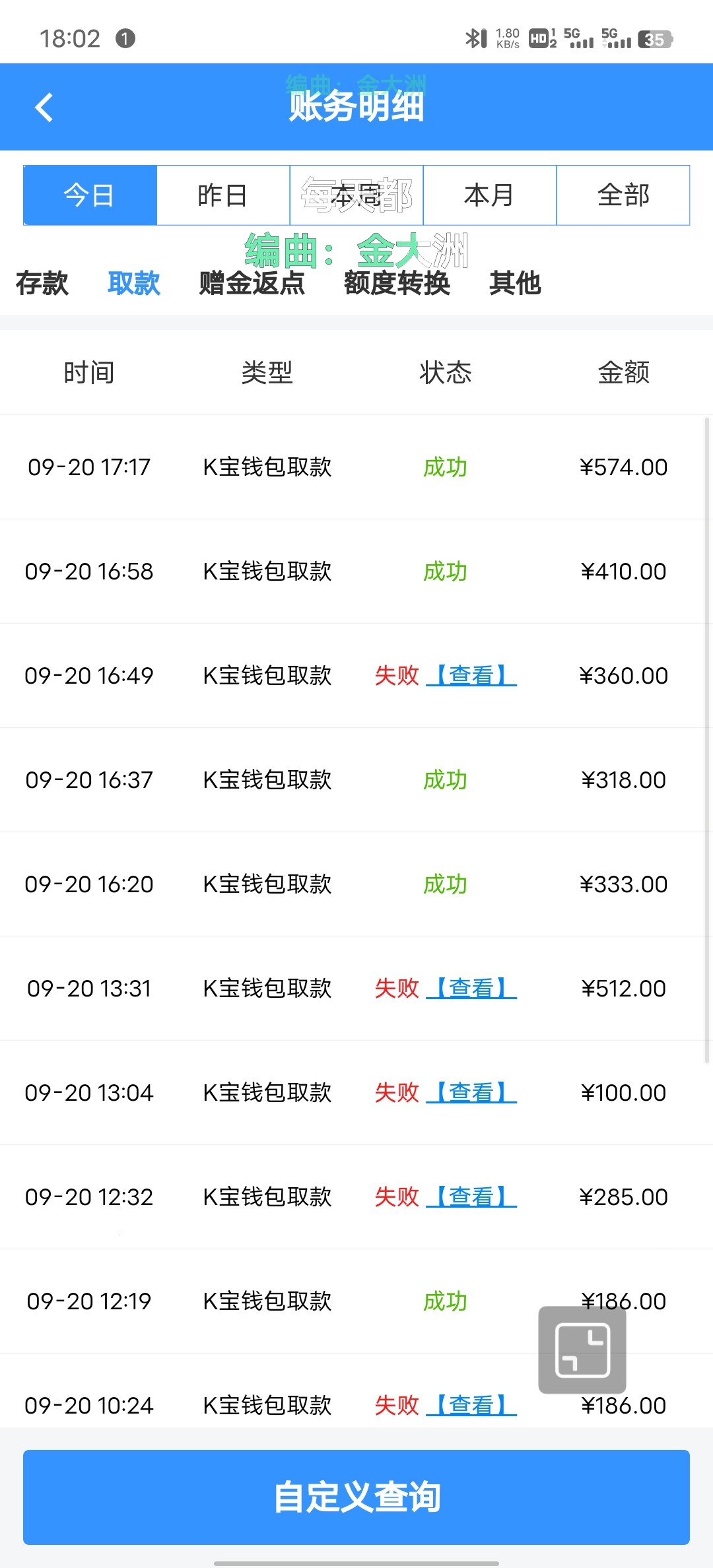This screenshot has width=713, height=1568.
Task: Select the 本月 date filter
Action: click(x=490, y=195)
